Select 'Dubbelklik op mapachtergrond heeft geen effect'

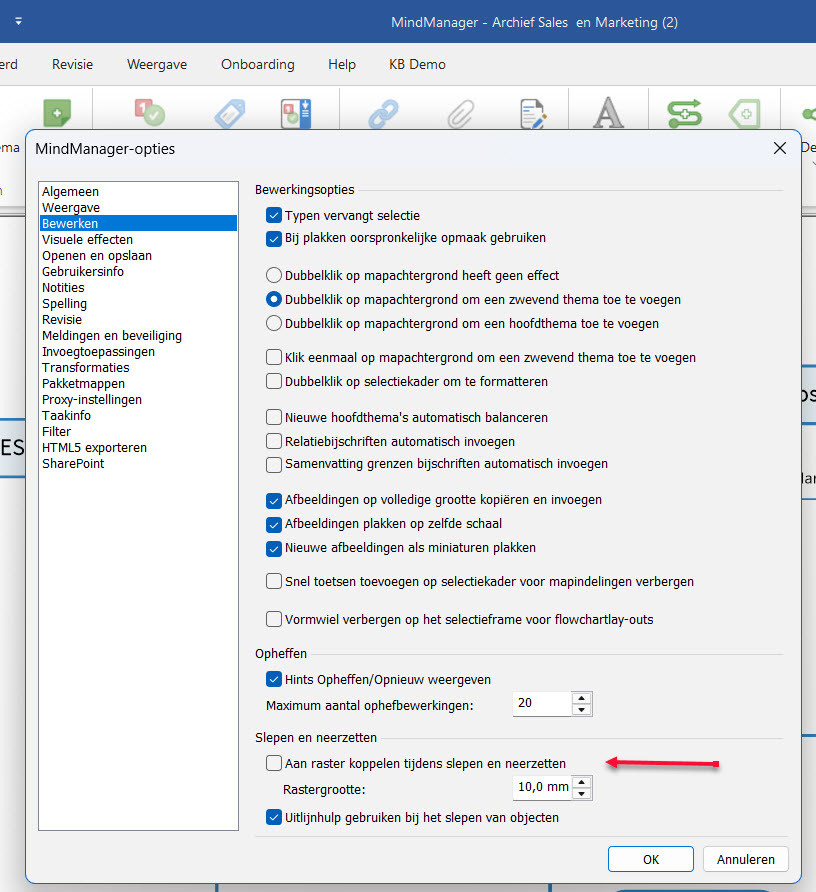click(274, 275)
